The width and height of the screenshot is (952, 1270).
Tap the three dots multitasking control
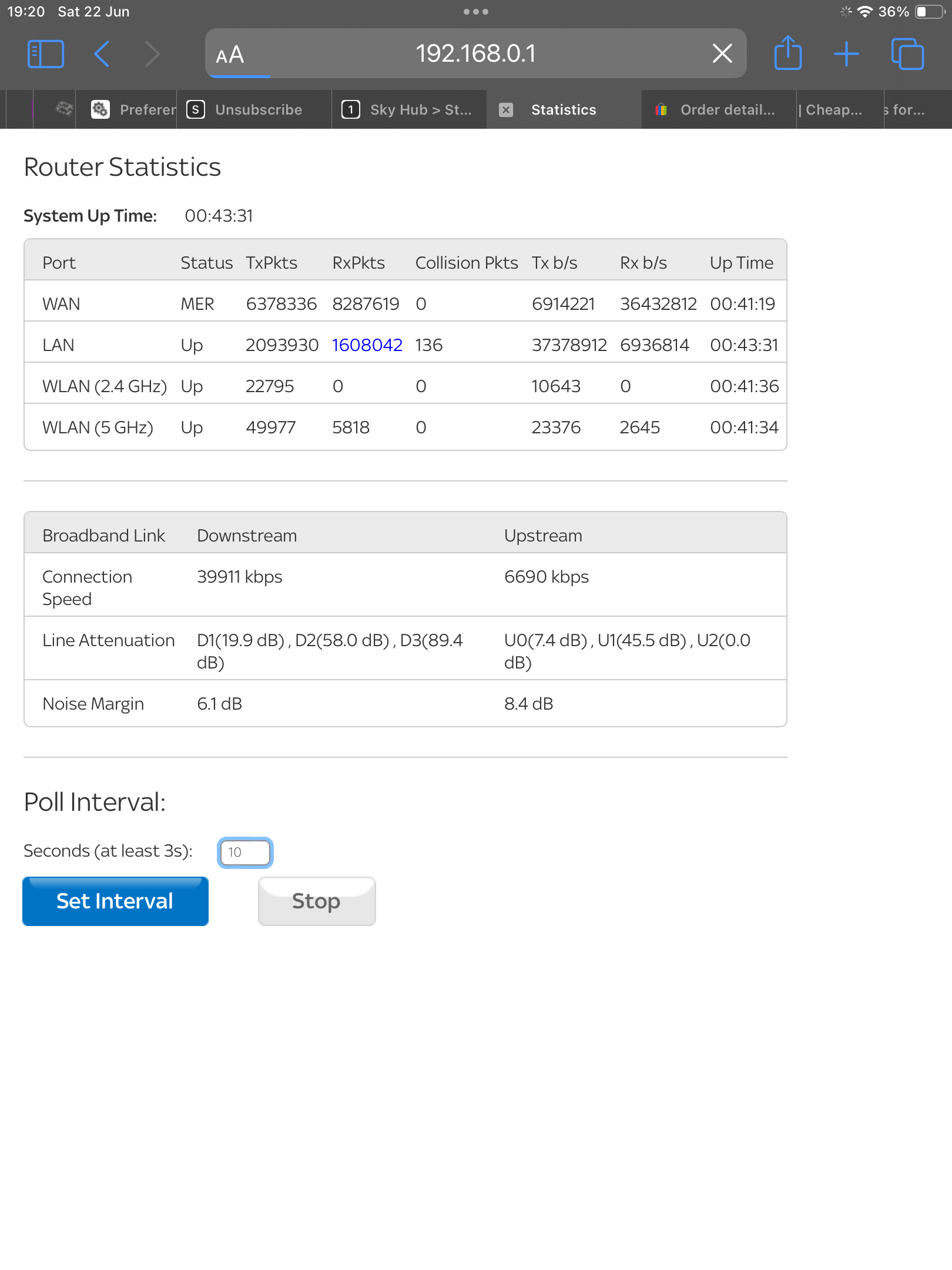pos(475,12)
